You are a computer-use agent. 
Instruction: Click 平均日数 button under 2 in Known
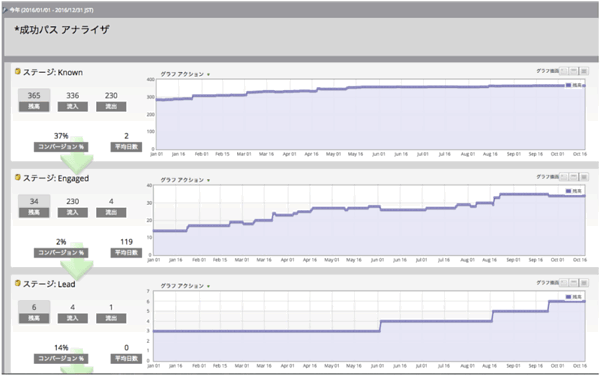point(126,147)
